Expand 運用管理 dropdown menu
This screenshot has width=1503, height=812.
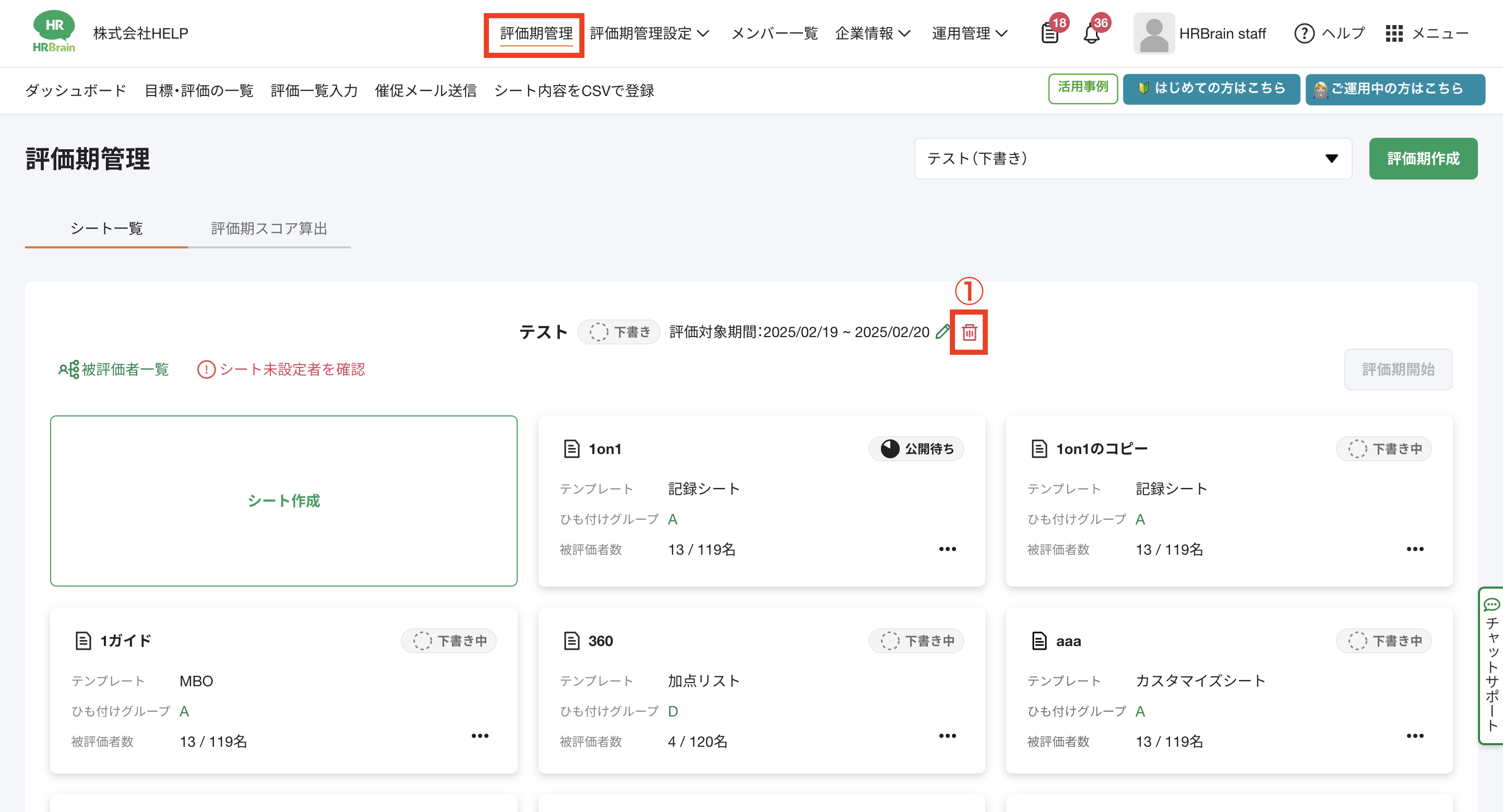coord(969,33)
